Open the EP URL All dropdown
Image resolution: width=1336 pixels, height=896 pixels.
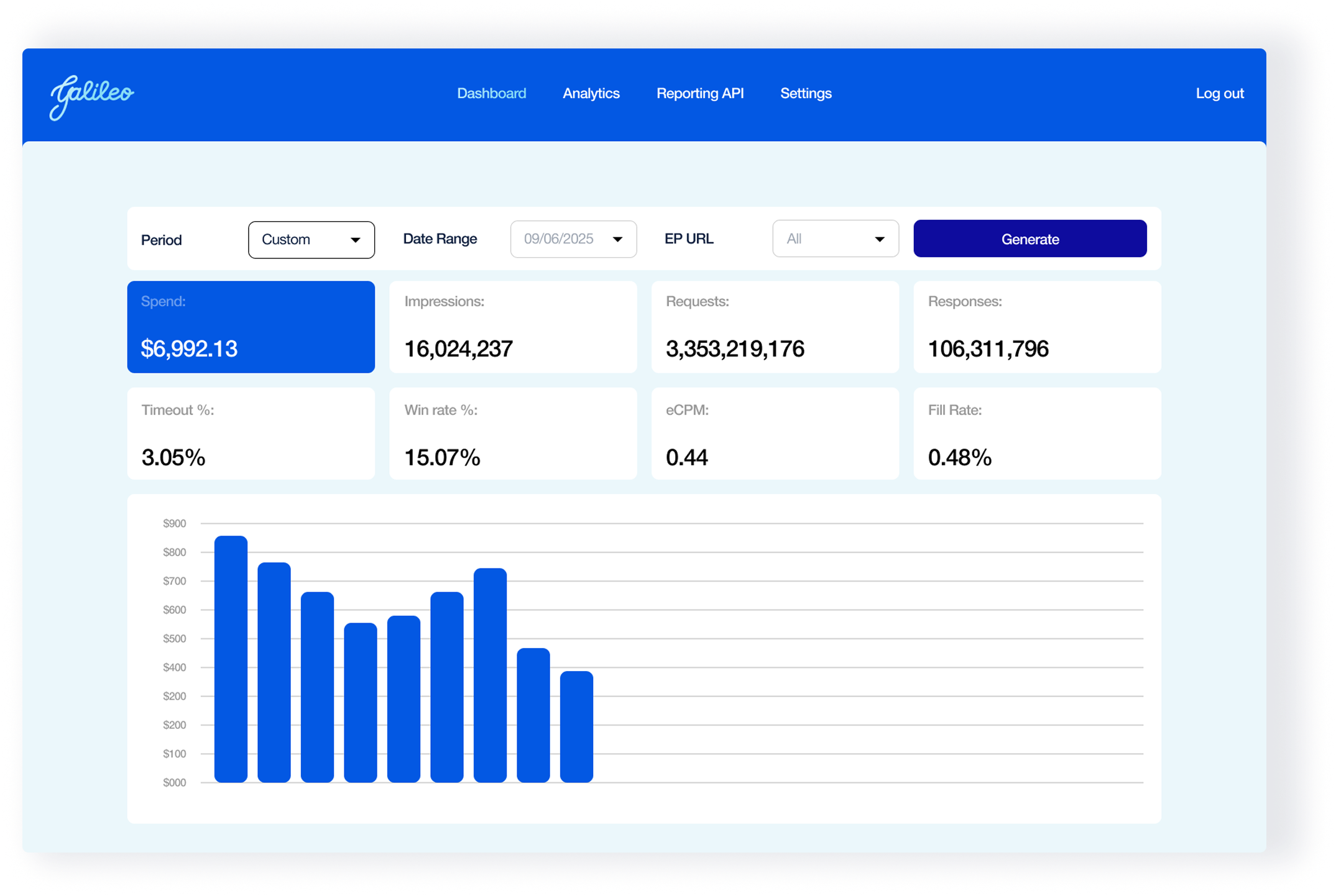pos(835,239)
